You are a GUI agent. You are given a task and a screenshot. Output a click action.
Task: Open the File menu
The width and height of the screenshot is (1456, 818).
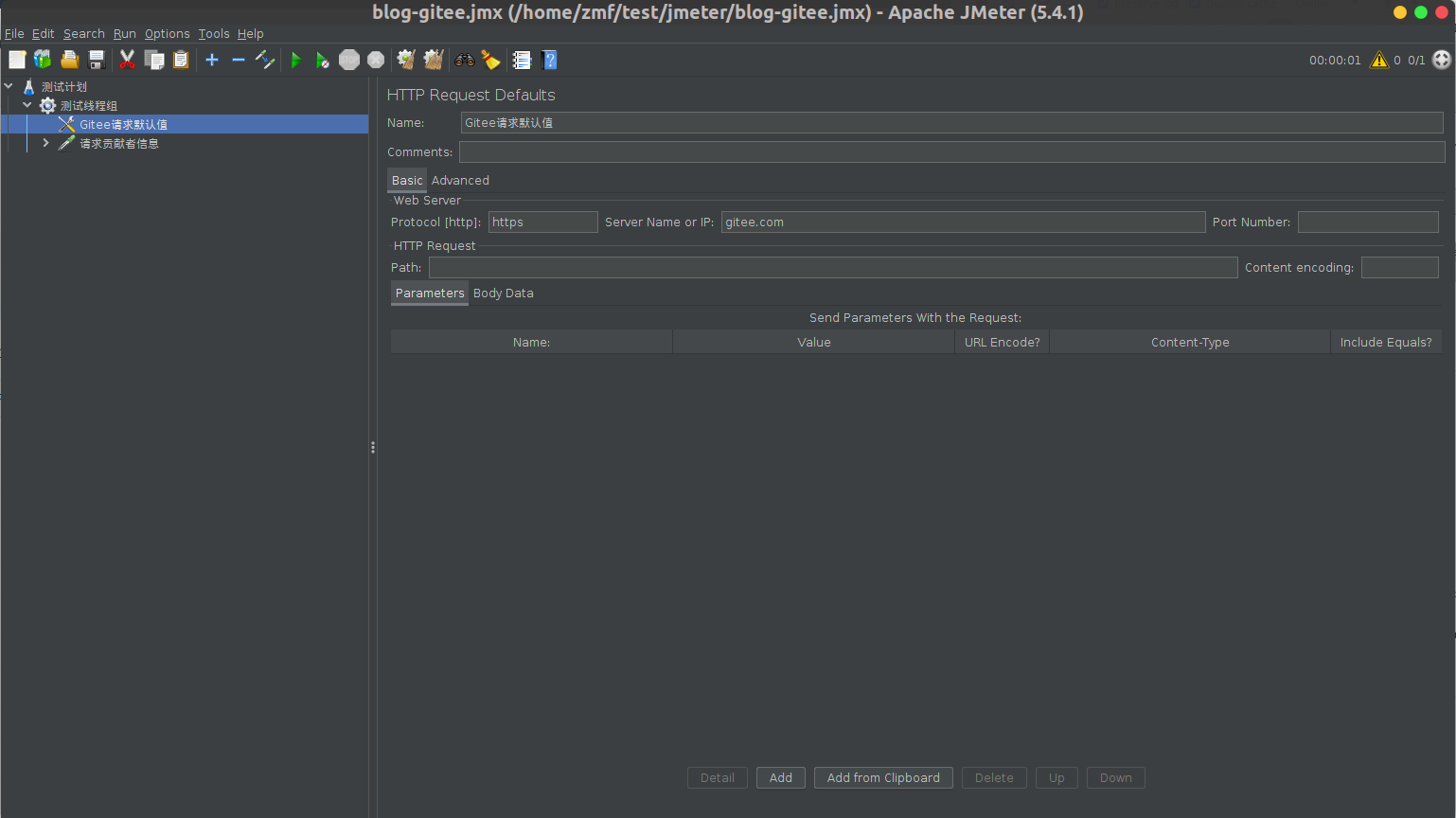pyautogui.click(x=14, y=33)
